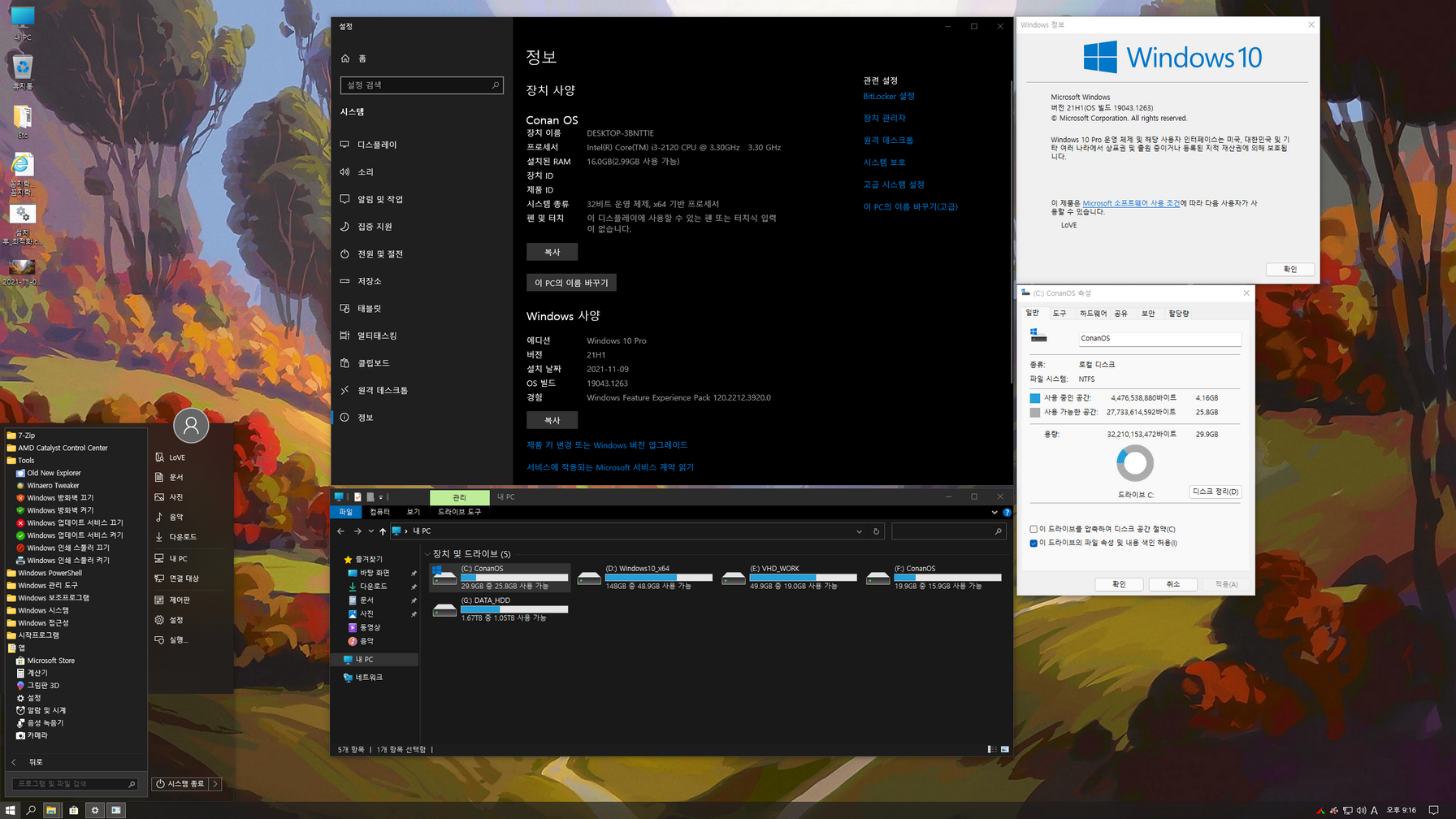
Task: Click the up-folder arrow in File Explorer
Action: point(383,531)
